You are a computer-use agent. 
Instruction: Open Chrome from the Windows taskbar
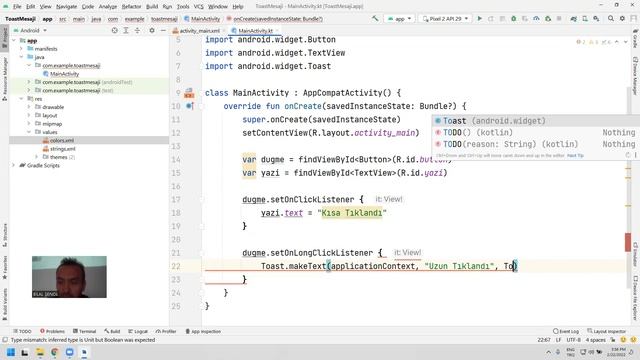click(54, 352)
